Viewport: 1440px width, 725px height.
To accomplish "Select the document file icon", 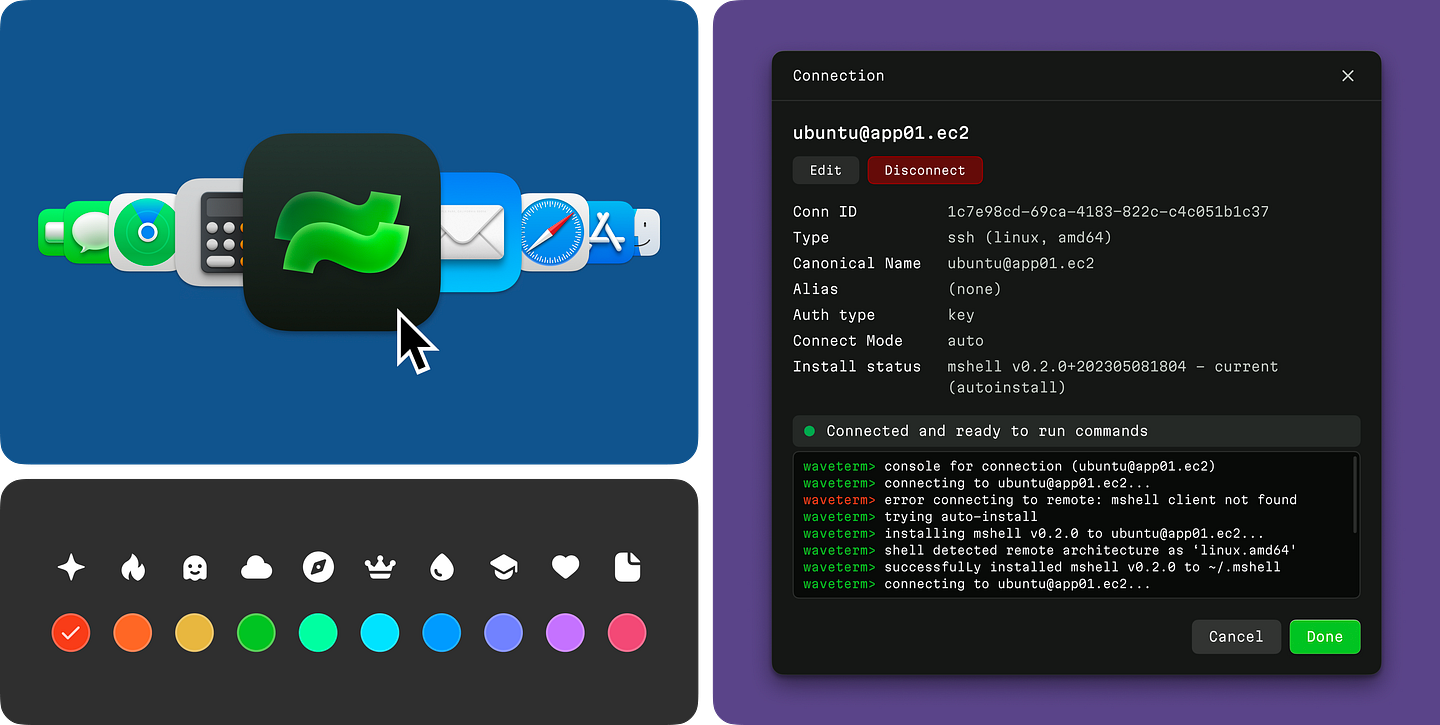I will [627, 568].
